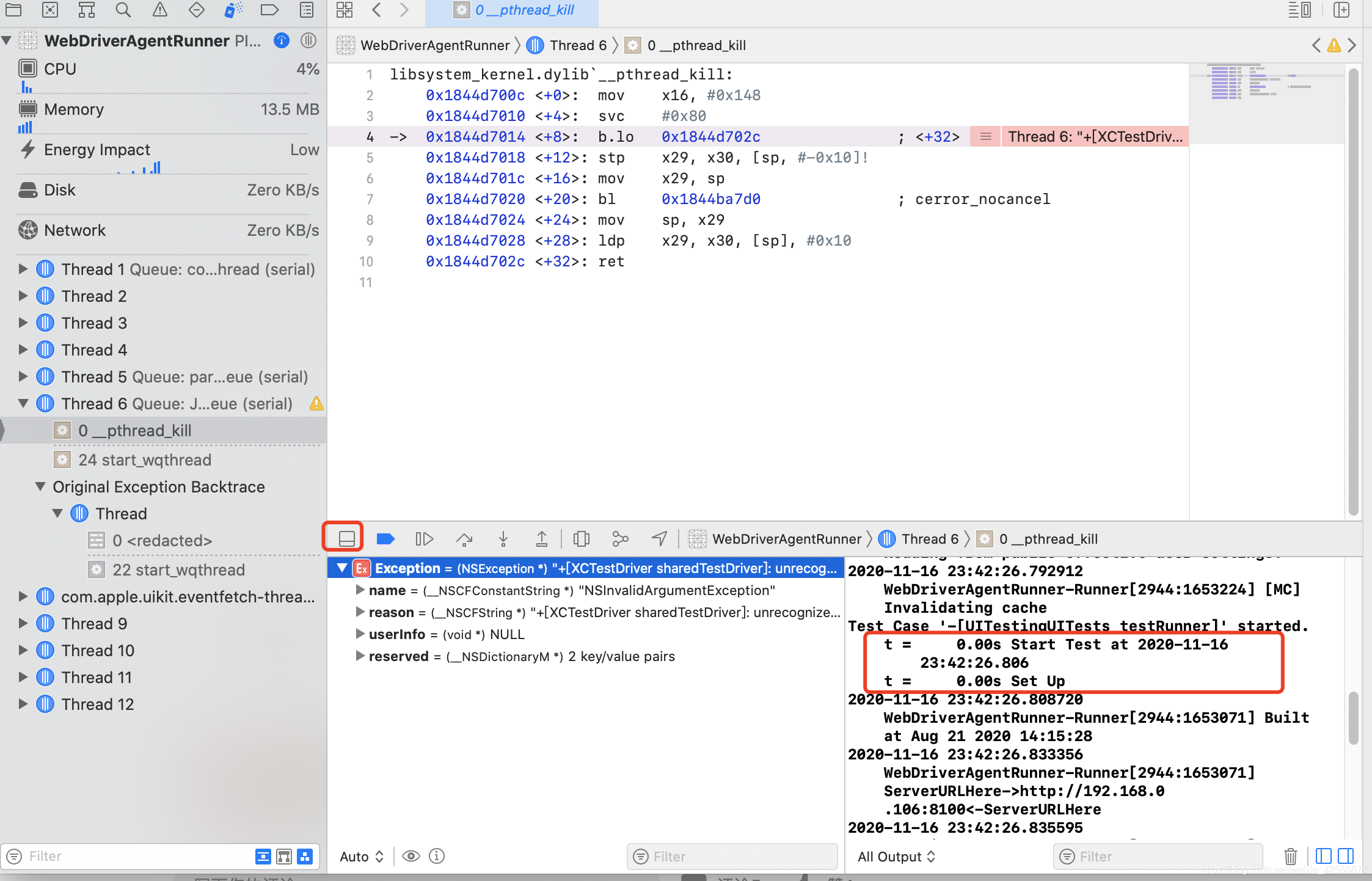Open the Auto variables scope dropdown
The width and height of the screenshot is (1372, 881).
pos(362,856)
